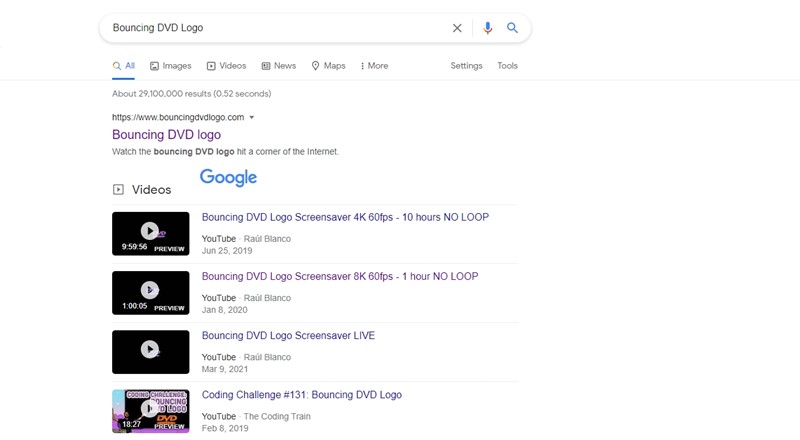Click the magnifying glass search button
The width and height of the screenshot is (800, 440).
coord(512,28)
